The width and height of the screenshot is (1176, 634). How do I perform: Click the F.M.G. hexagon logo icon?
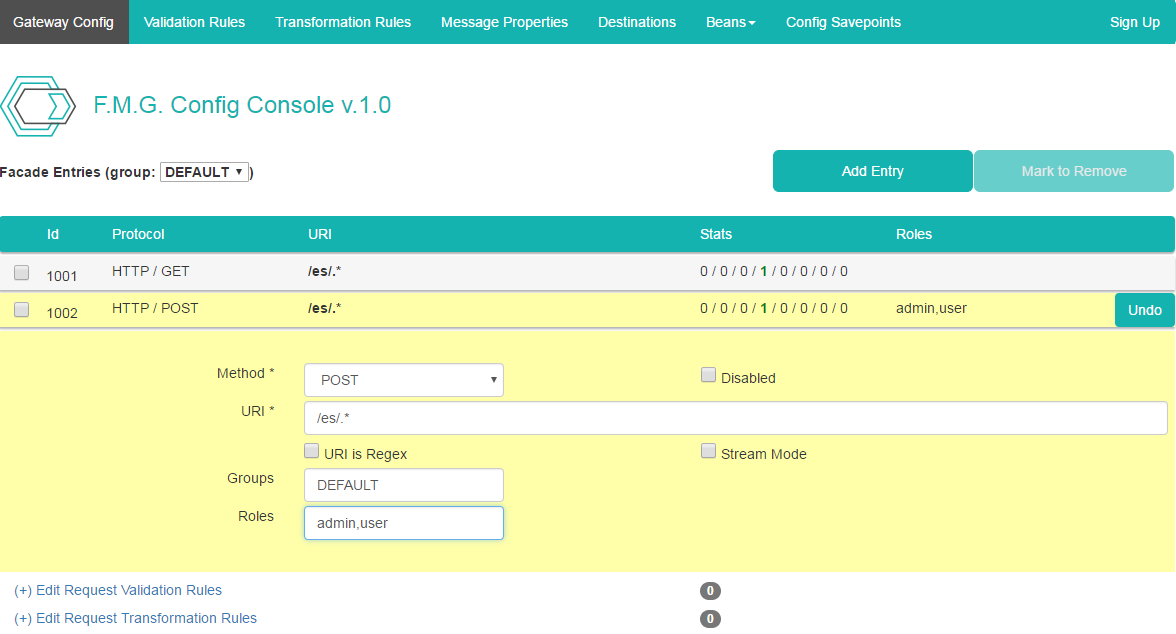pyautogui.click(x=38, y=106)
